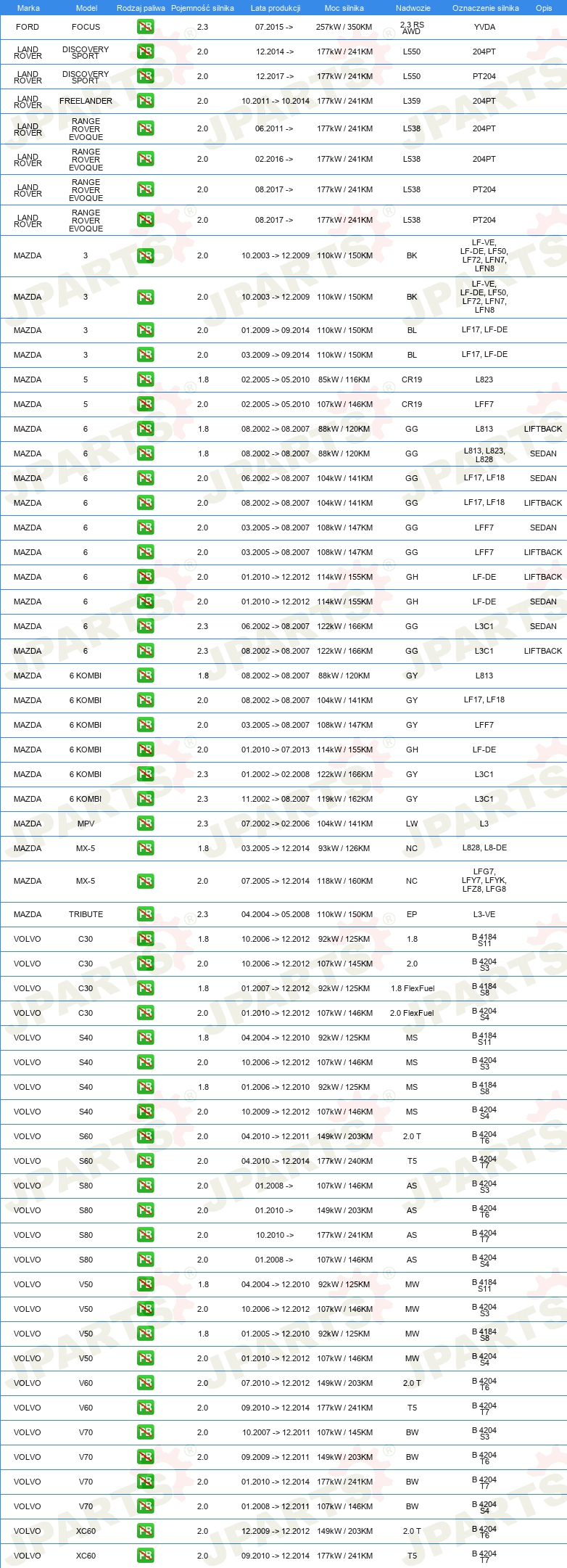Viewport: 567px width, 1568px height.
Task: Select the L828, L8-DE engine code cell
Action: click(x=484, y=848)
